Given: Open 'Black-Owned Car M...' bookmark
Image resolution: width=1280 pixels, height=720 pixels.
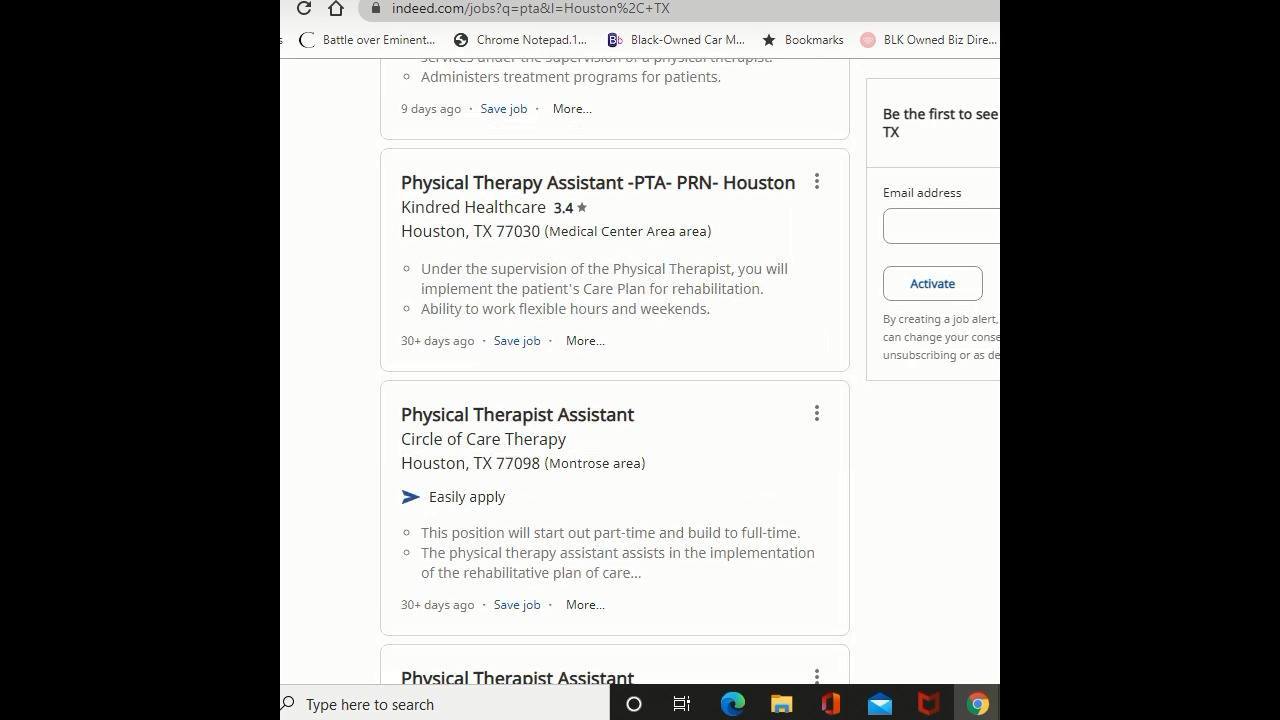Looking at the screenshot, I should [676, 40].
